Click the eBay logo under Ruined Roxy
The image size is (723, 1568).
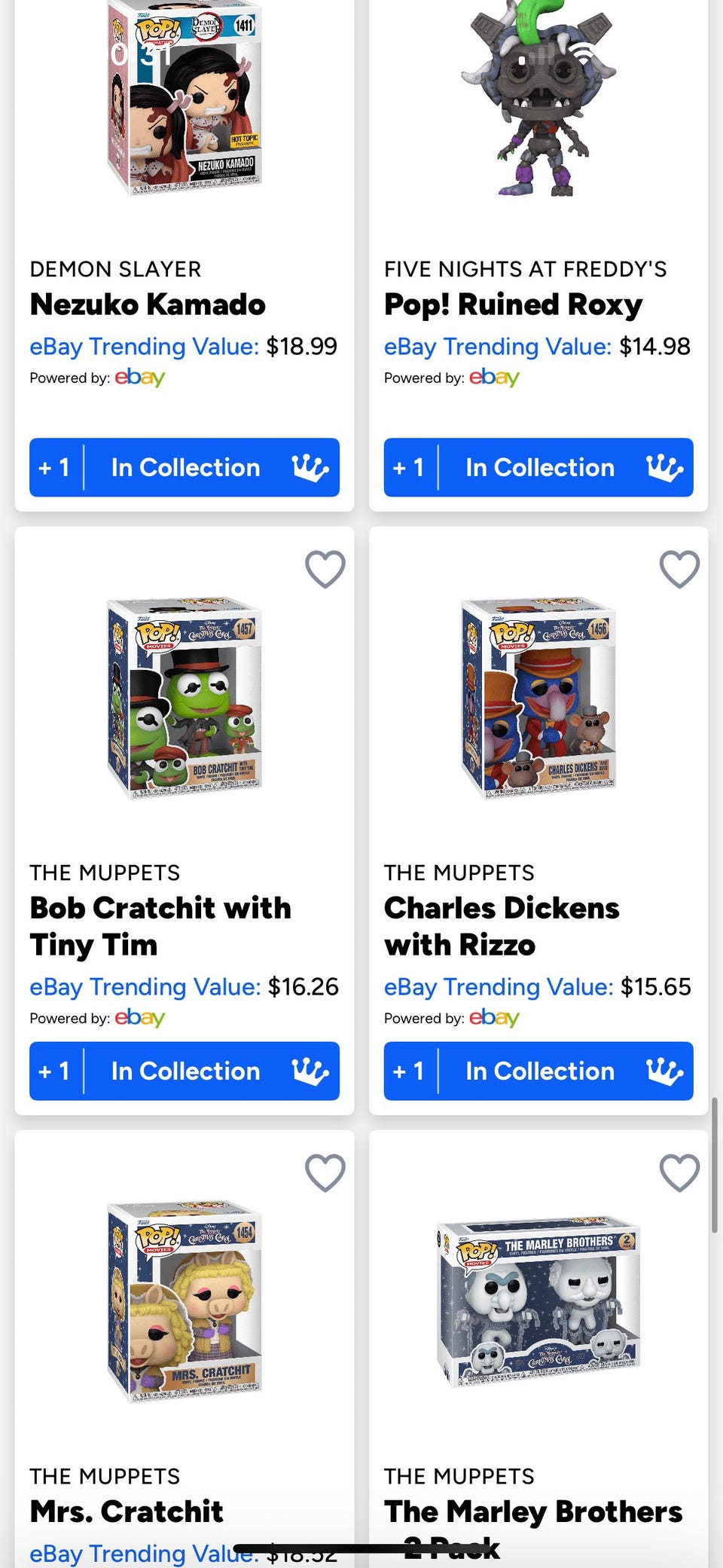494,377
